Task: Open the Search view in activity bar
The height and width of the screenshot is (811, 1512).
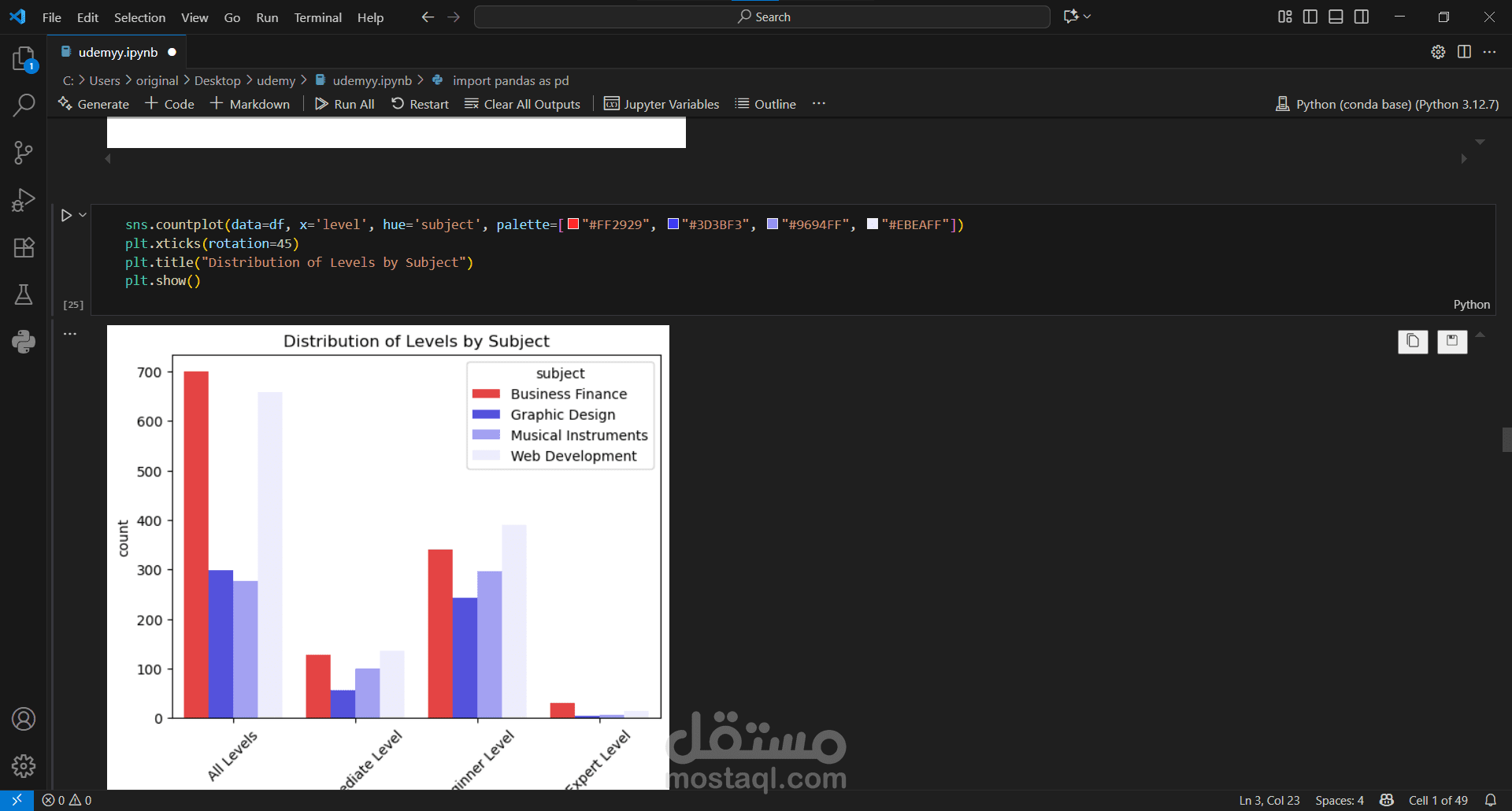Action: 24,105
